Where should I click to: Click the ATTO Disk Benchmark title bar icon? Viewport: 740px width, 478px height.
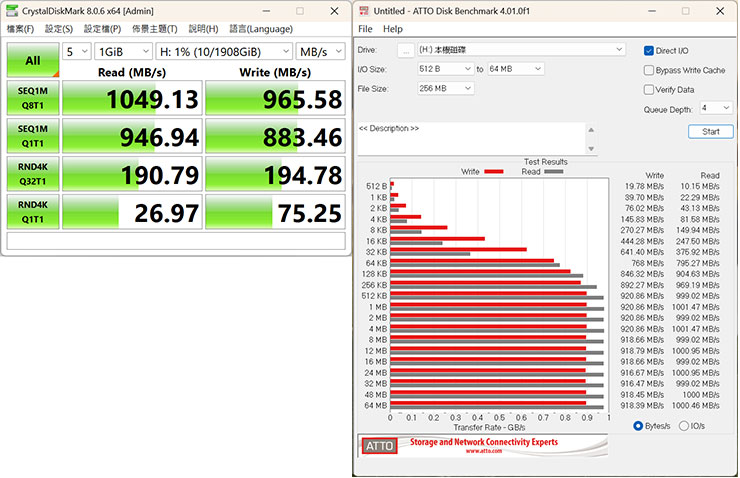click(364, 10)
